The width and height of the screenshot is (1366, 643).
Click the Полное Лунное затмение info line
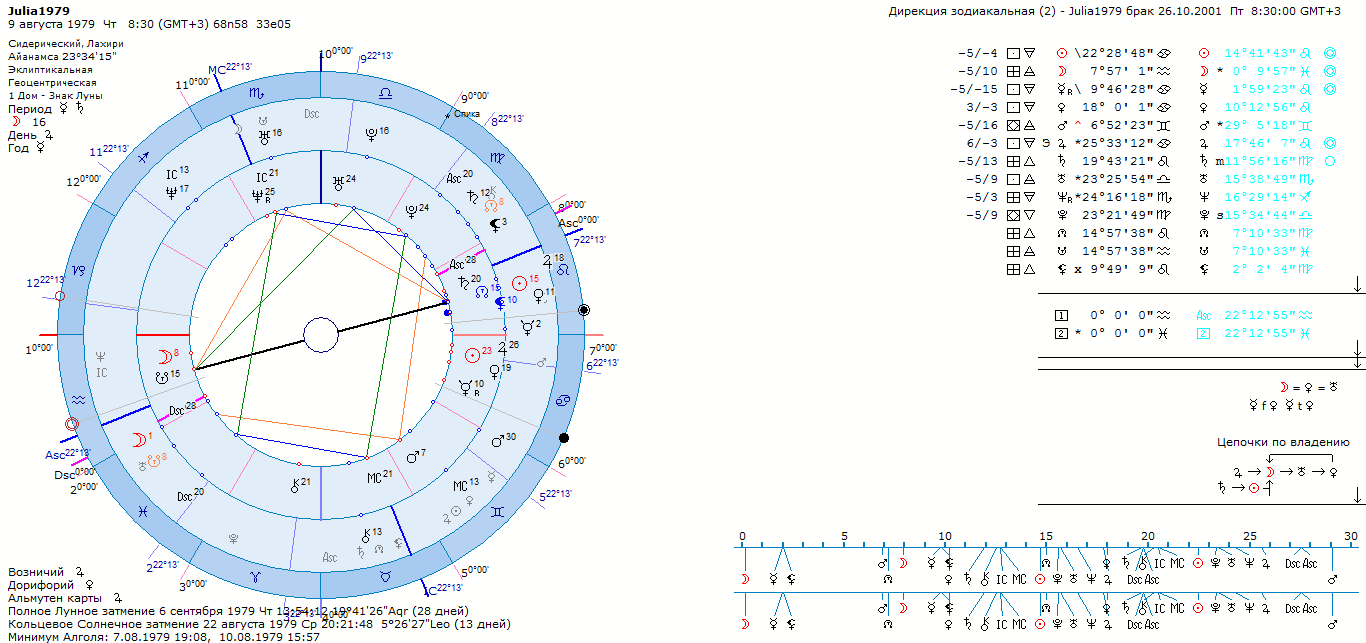pos(238,611)
